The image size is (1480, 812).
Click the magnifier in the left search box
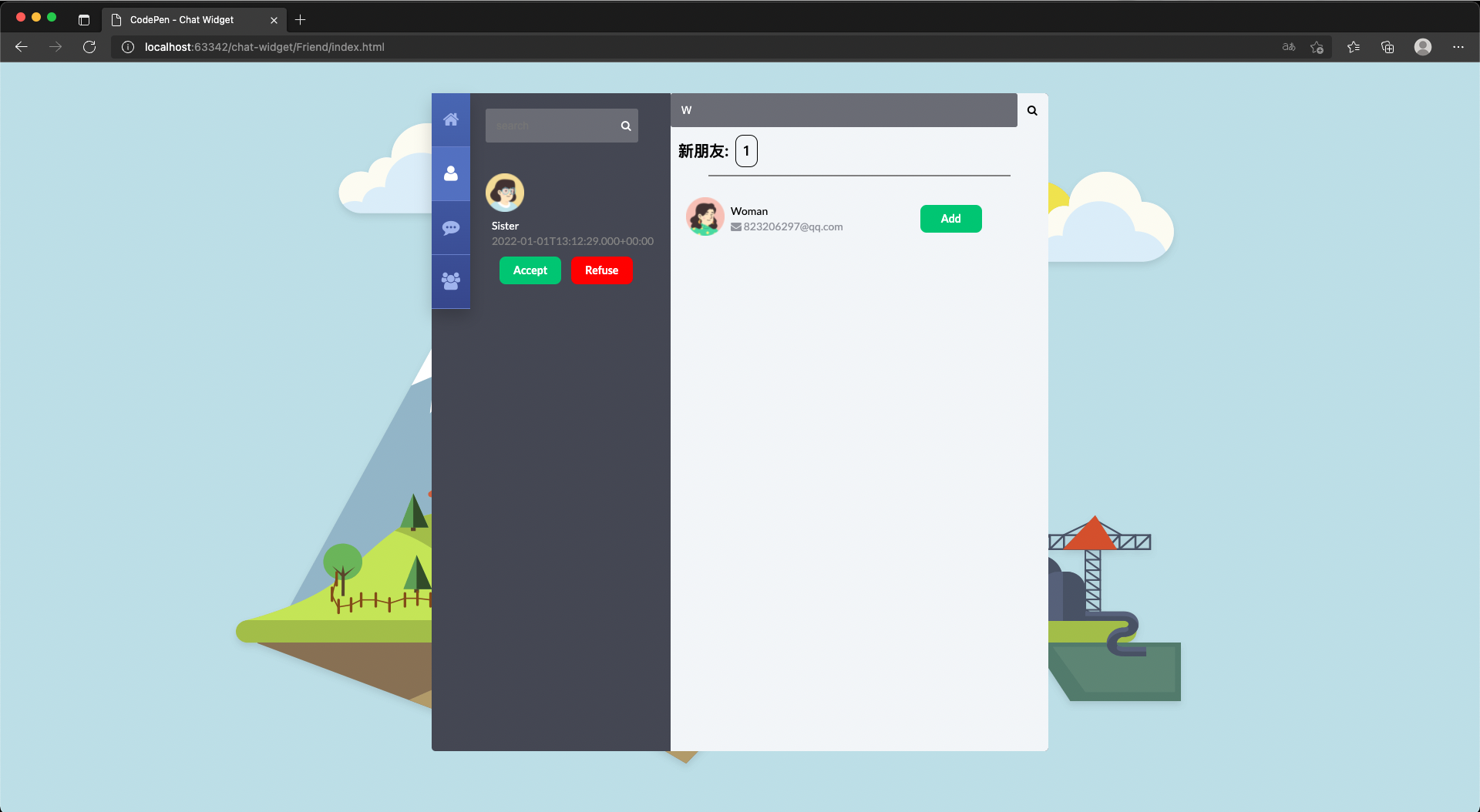(626, 126)
